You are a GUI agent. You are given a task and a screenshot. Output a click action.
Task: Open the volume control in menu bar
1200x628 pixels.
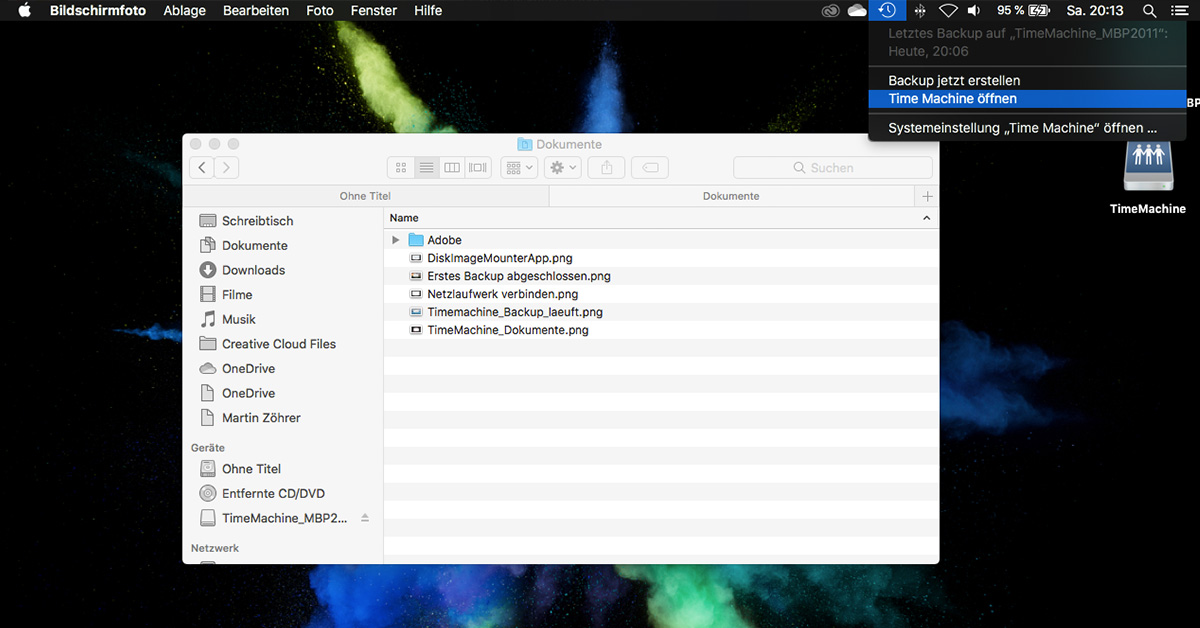click(x=974, y=11)
